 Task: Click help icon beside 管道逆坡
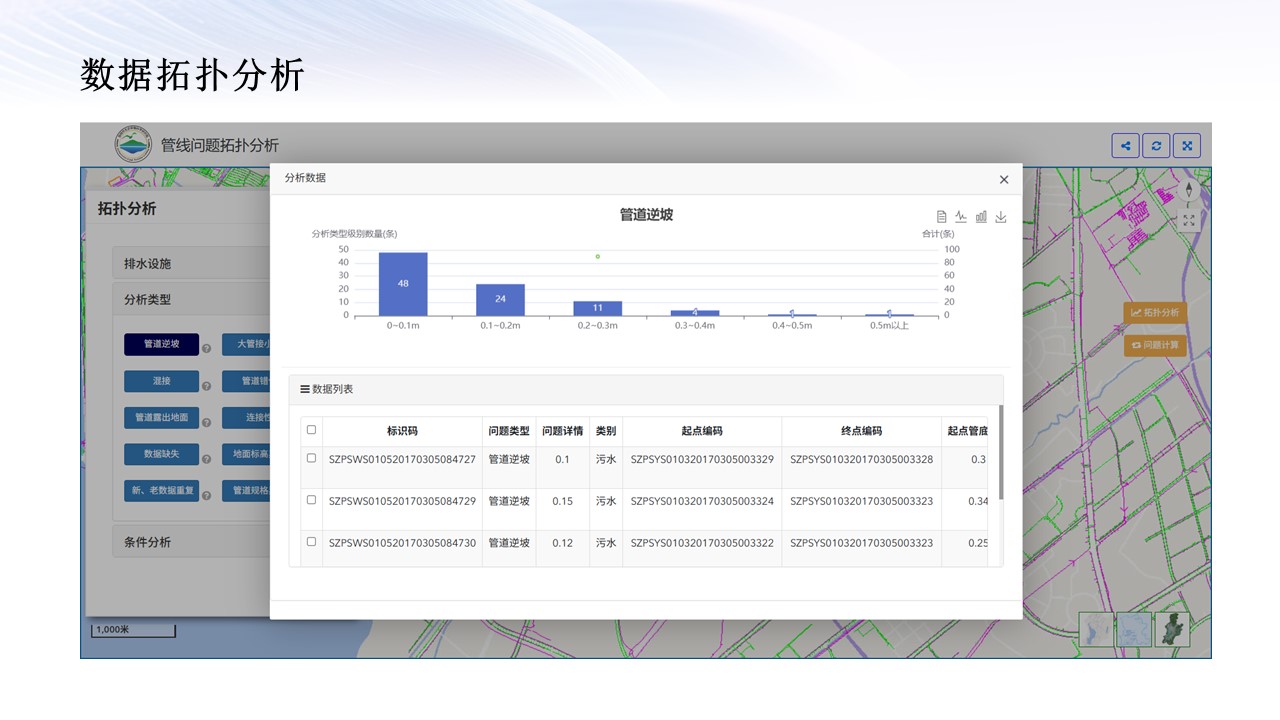(206, 349)
